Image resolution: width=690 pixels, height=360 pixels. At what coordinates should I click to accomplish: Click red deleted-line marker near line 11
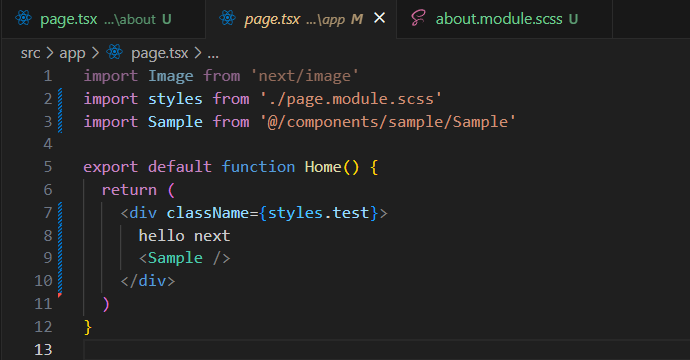click(60, 295)
